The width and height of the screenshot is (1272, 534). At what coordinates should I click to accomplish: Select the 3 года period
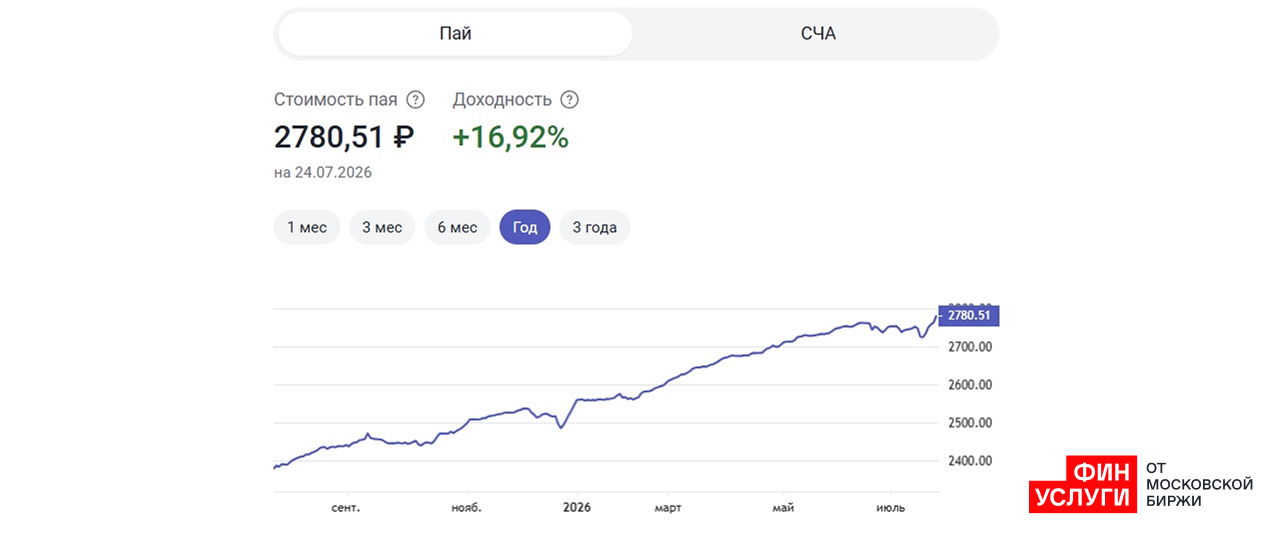[x=595, y=227]
